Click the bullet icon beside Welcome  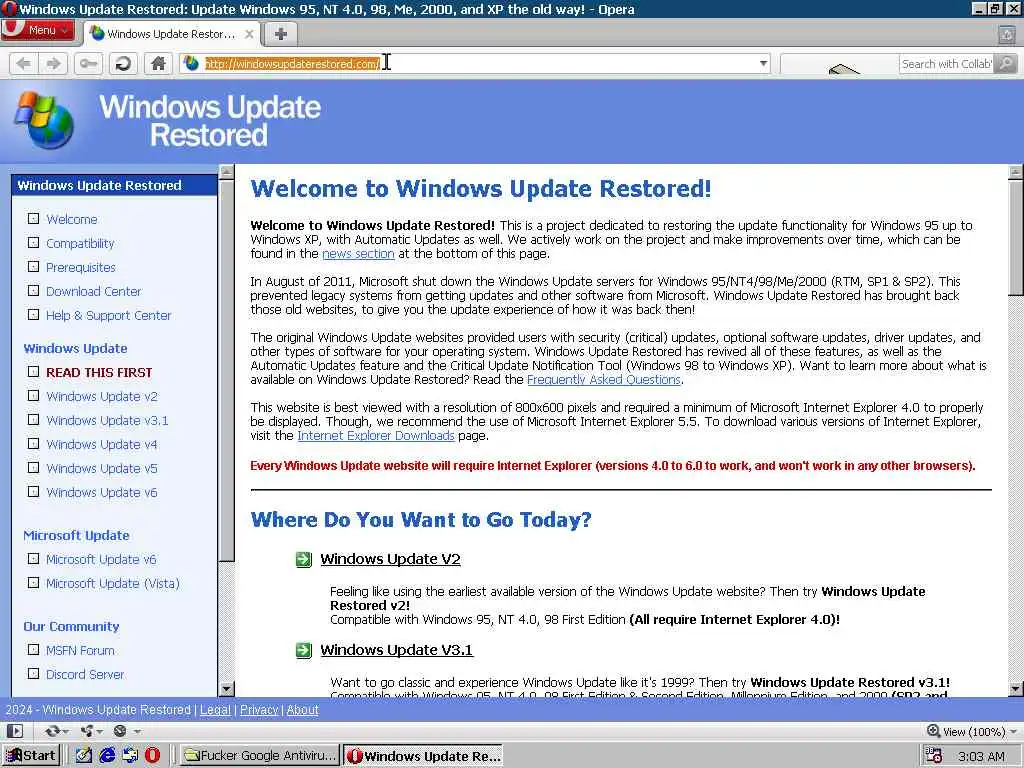tap(33, 219)
